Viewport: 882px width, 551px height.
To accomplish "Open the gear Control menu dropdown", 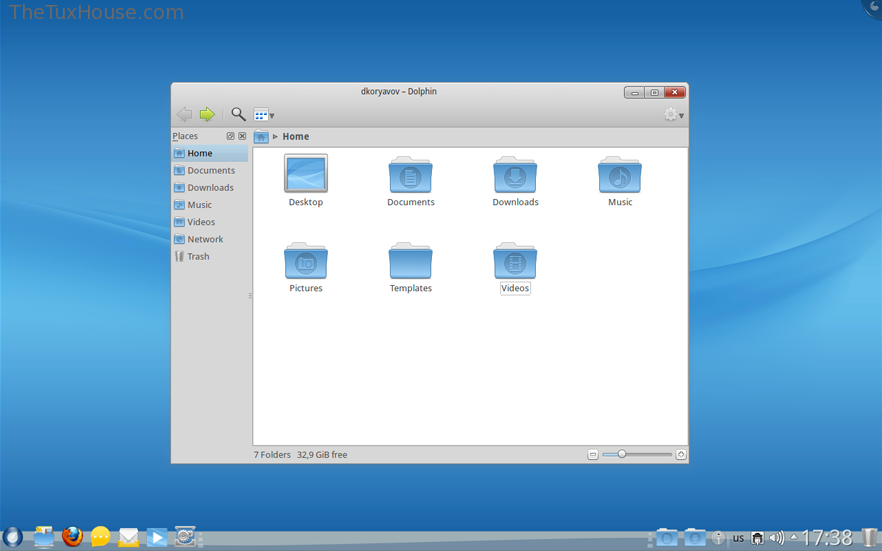I will 674,115.
